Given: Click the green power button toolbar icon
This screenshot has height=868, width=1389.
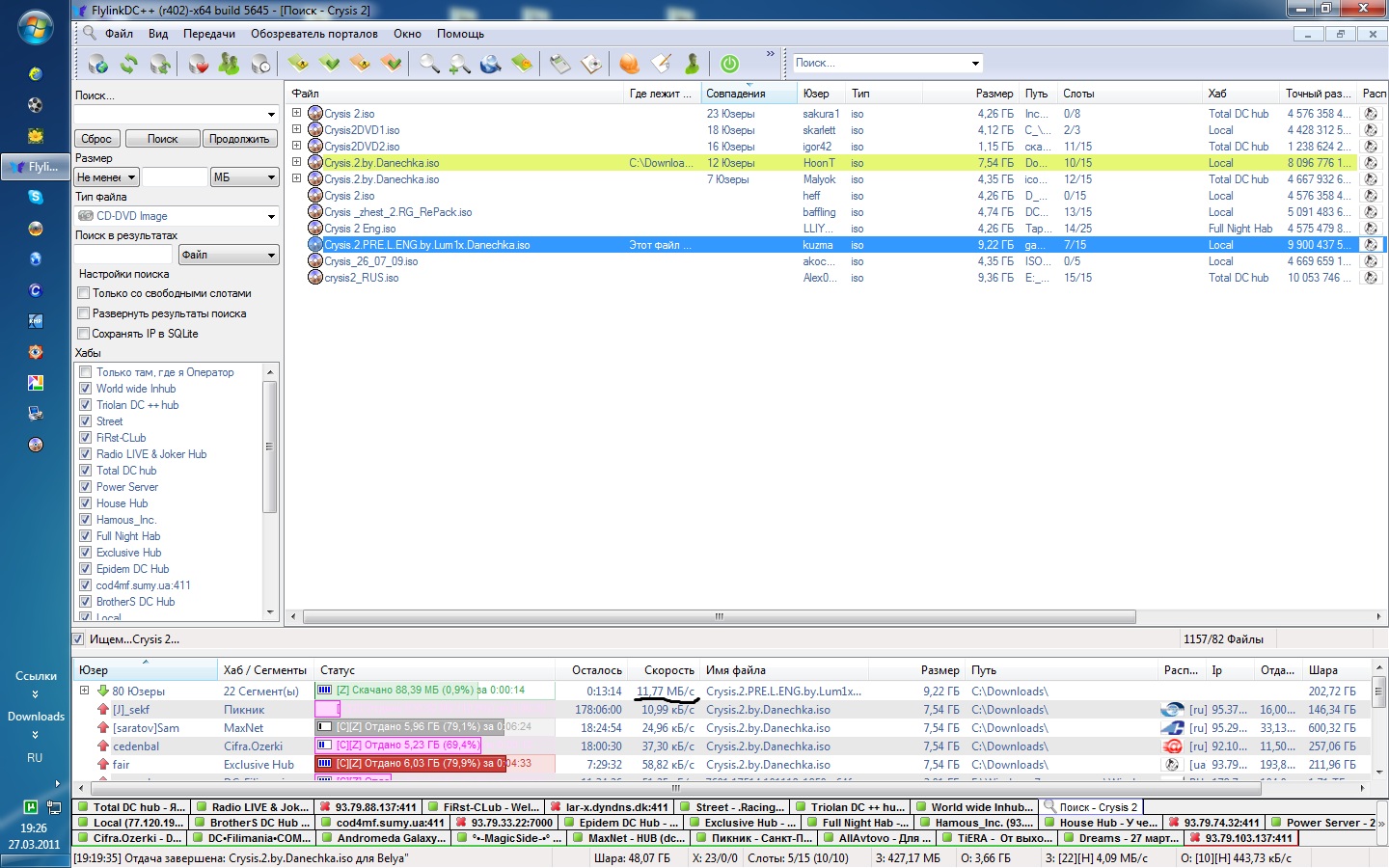Looking at the screenshot, I should [730, 64].
